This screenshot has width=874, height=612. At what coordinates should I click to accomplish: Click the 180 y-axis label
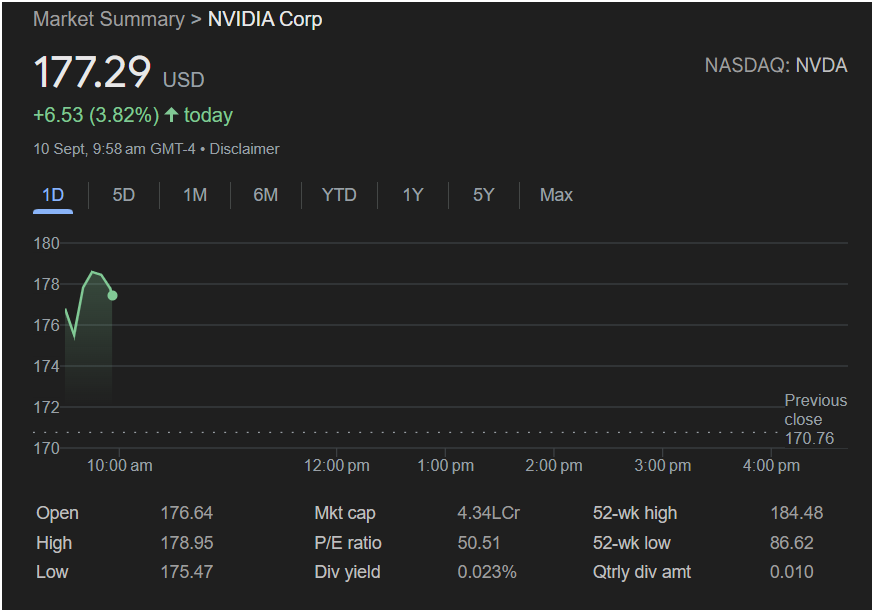(x=46, y=244)
